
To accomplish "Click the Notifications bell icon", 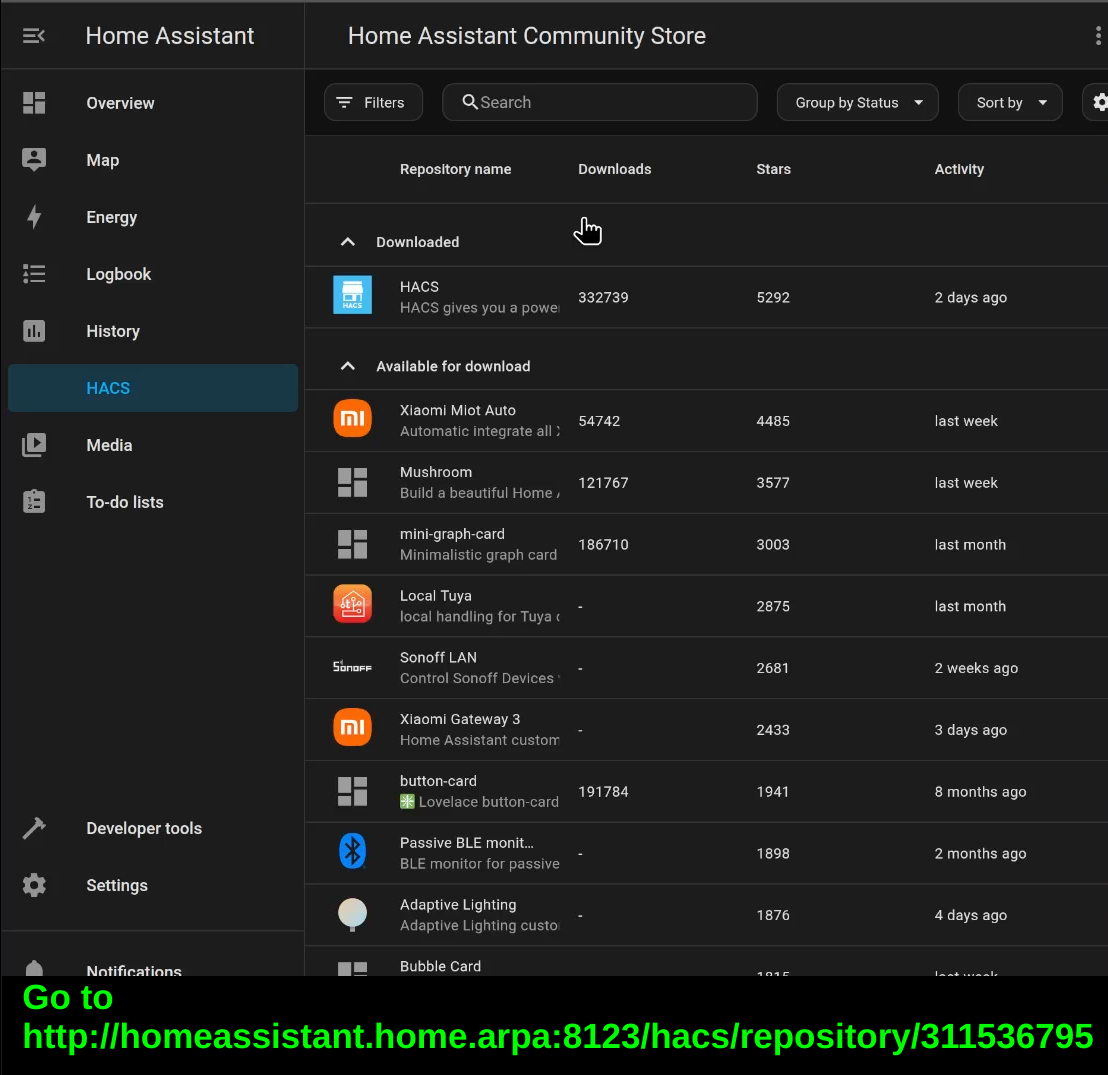I will point(34,968).
